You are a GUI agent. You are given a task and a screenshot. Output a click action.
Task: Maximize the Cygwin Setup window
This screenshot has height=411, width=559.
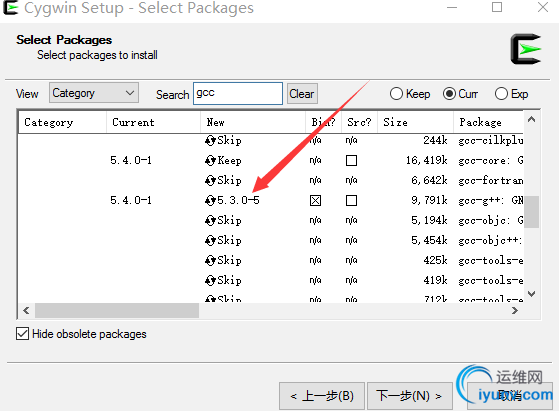click(497, 7)
